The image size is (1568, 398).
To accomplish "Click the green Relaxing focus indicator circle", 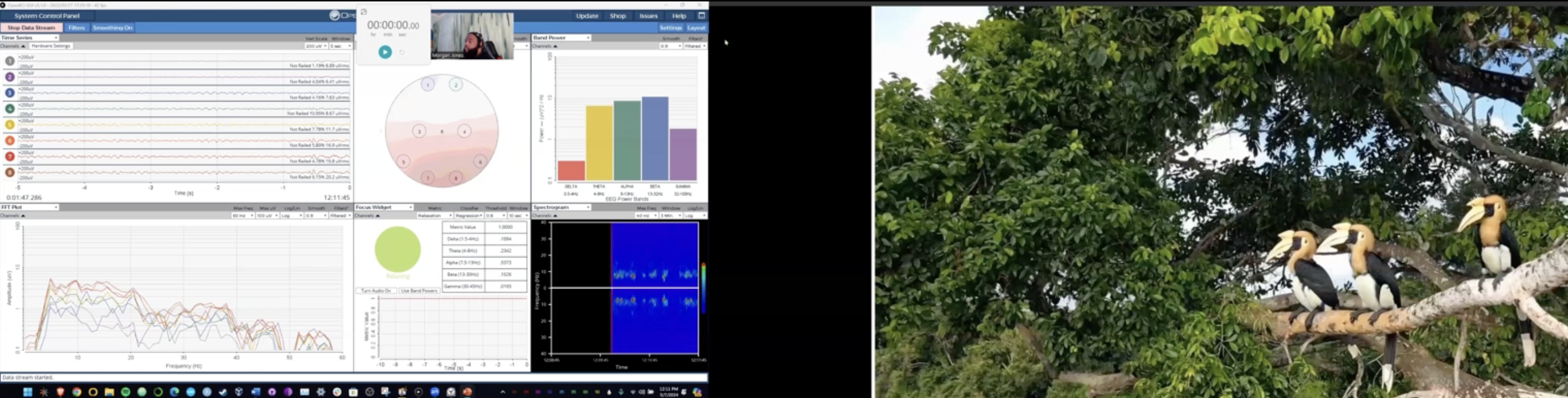I will [x=397, y=249].
